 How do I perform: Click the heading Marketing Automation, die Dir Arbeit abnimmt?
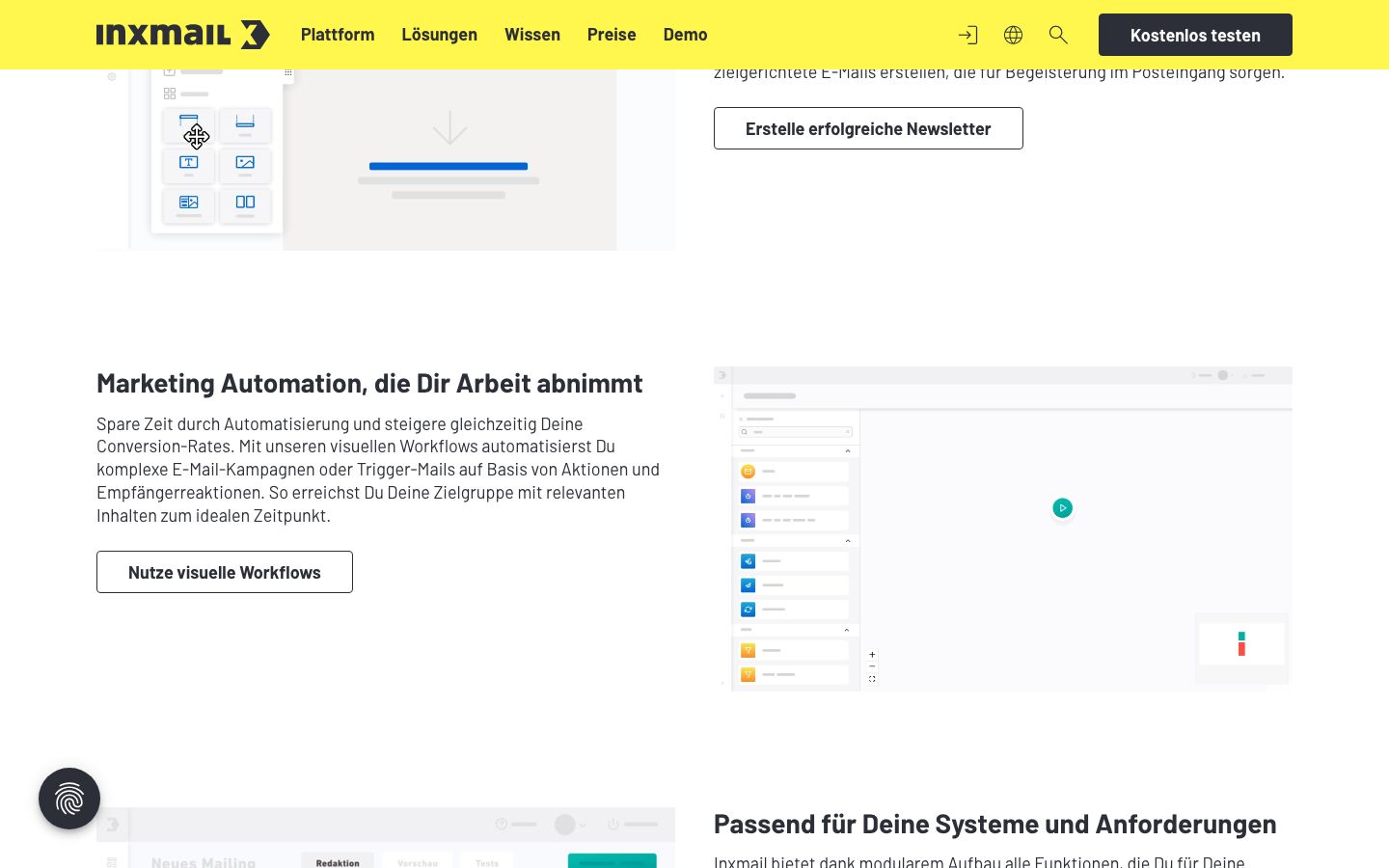(x=369, y=383)
